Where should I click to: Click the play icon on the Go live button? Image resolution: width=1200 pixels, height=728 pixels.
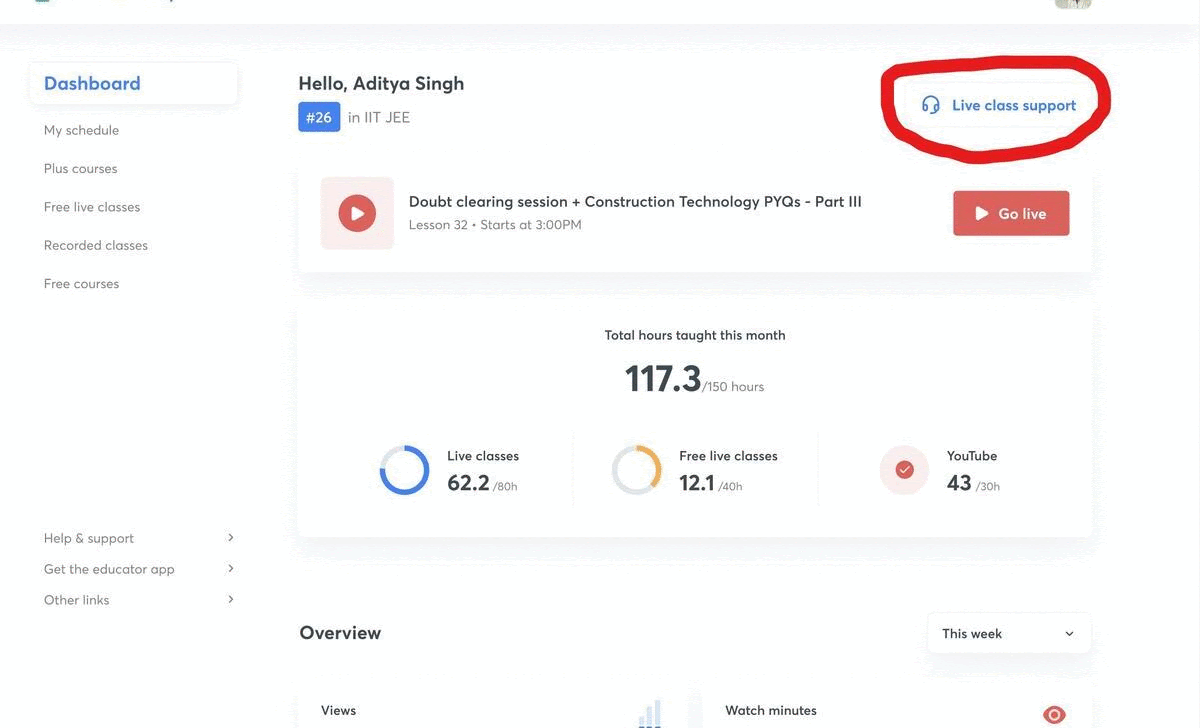(x=982, y=213)
